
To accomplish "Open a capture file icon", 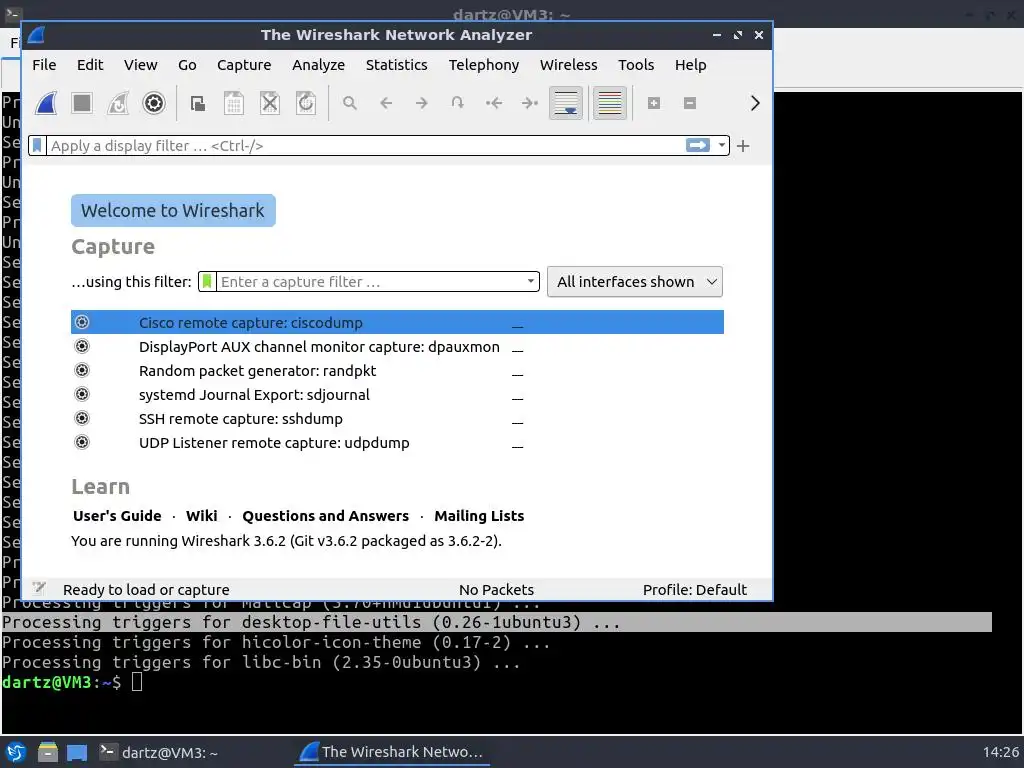I will 198,103.
